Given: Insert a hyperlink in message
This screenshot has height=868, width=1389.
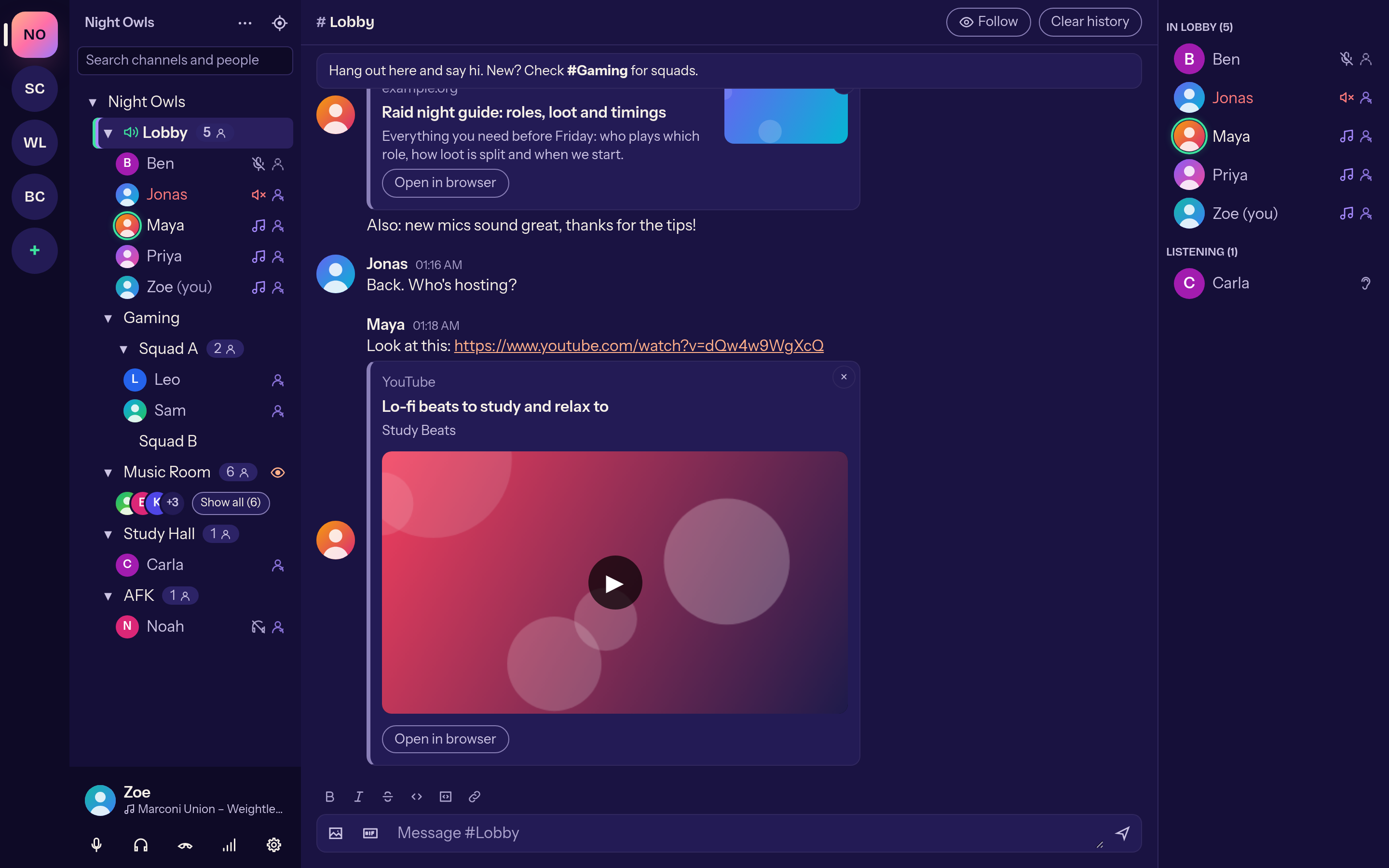Looking at the screenshot, I should pos(474,796).
